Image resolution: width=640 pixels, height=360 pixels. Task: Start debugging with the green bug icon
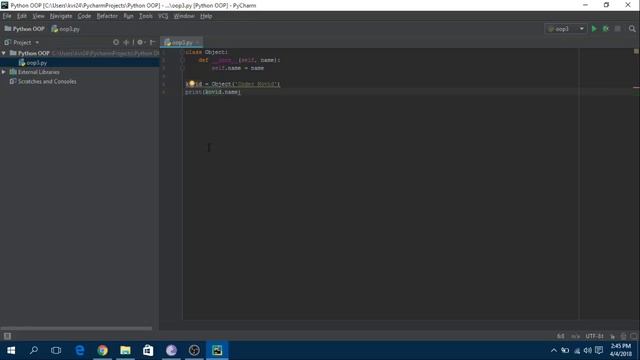point(606,29)
